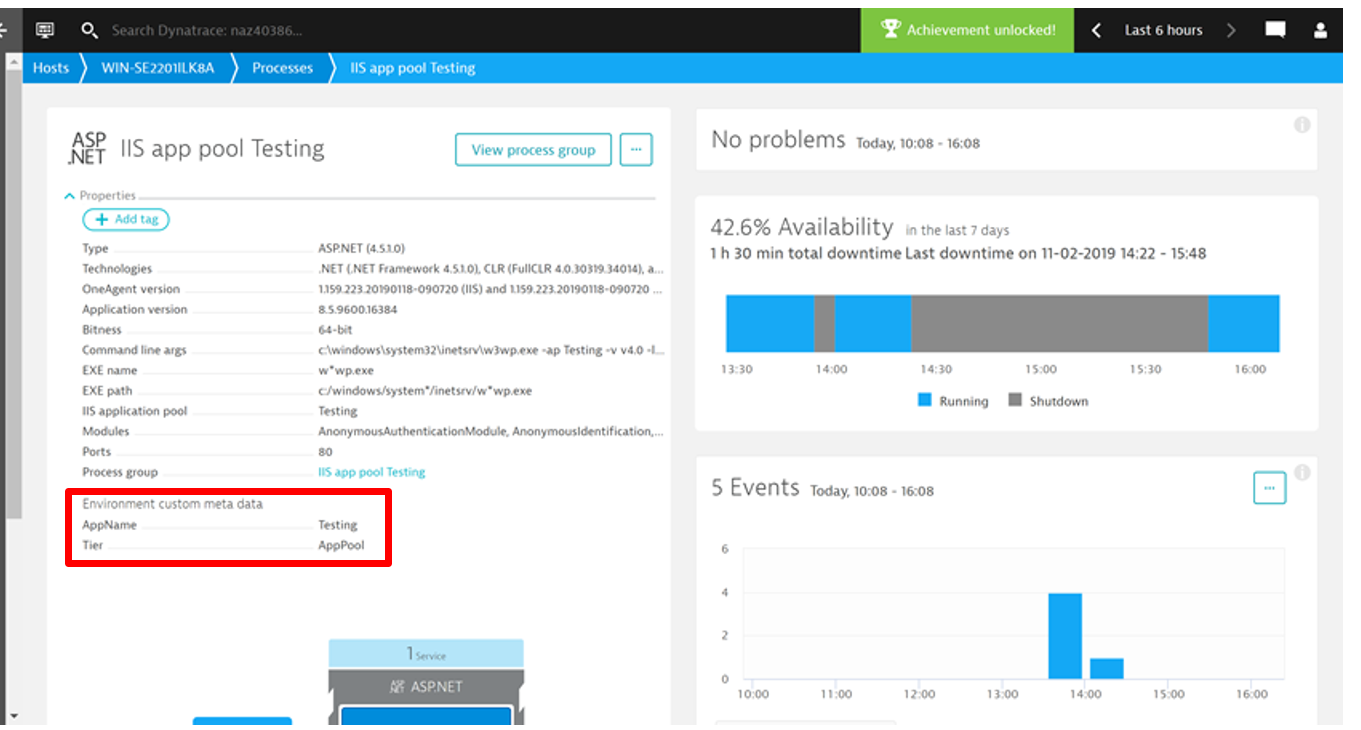
Task: Go to next timeframe arrow
Action: coord(1231,30)
